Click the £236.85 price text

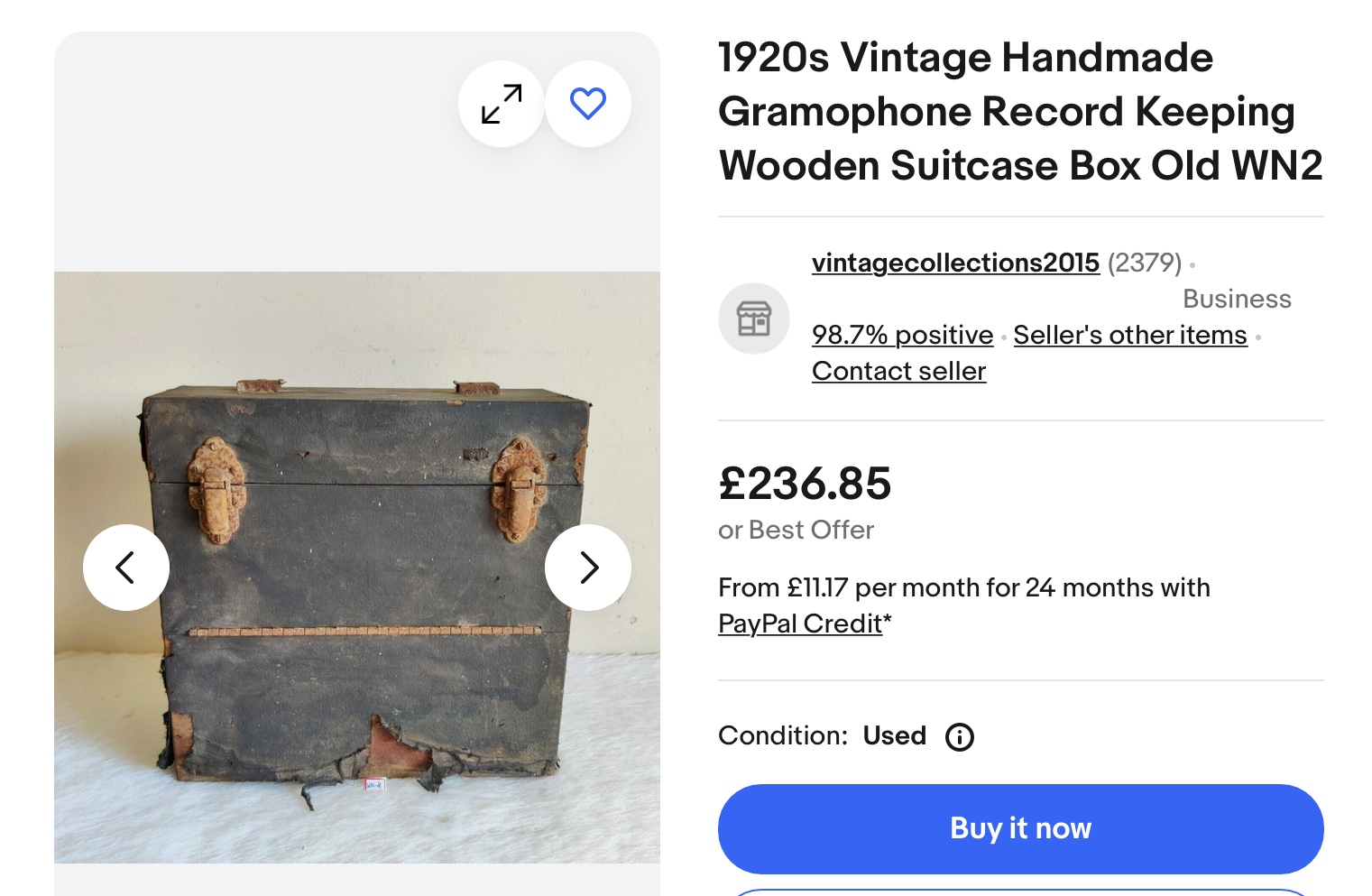pyautogui.click(x=805, y=484)
